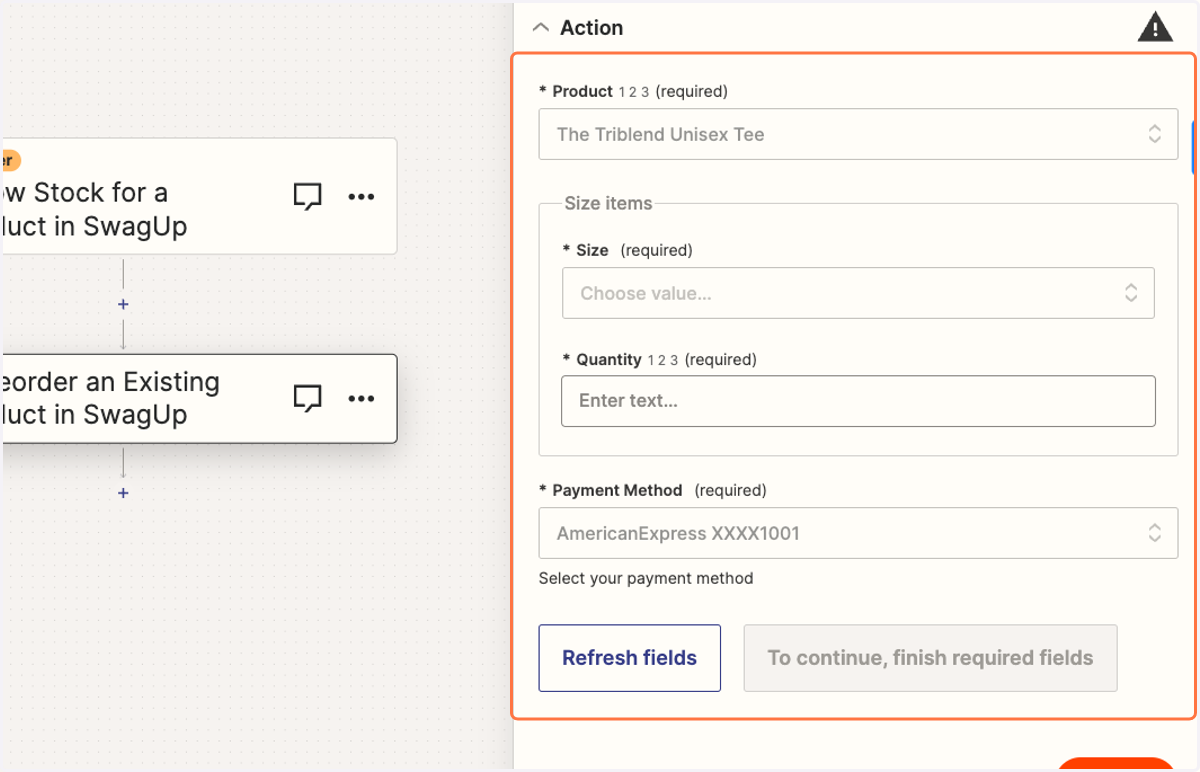This screenshot has height=772, width=1200.
Task: Select the Low Stock for a Product step card
Action: (x=200, y=196)
